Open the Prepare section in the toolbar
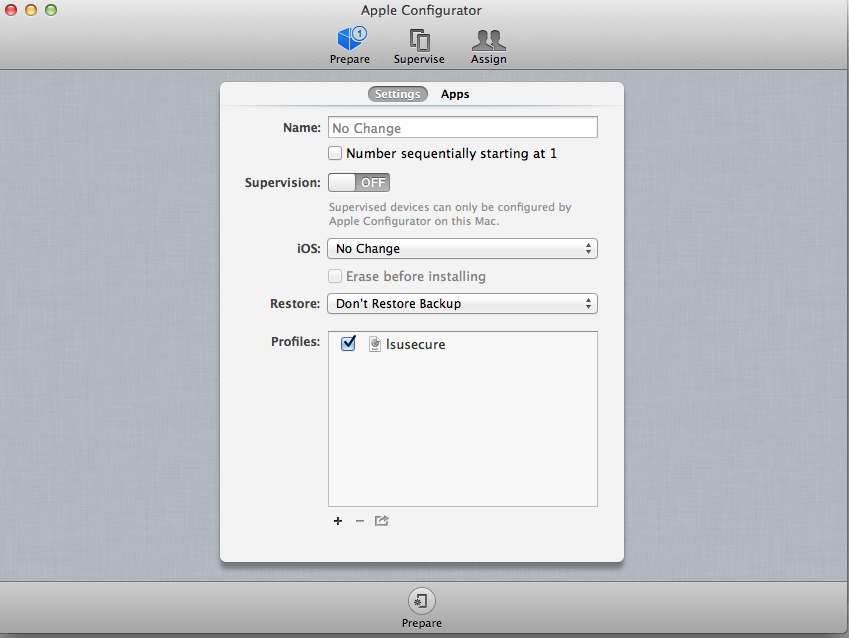849x638 pixels. click(350, 46)
